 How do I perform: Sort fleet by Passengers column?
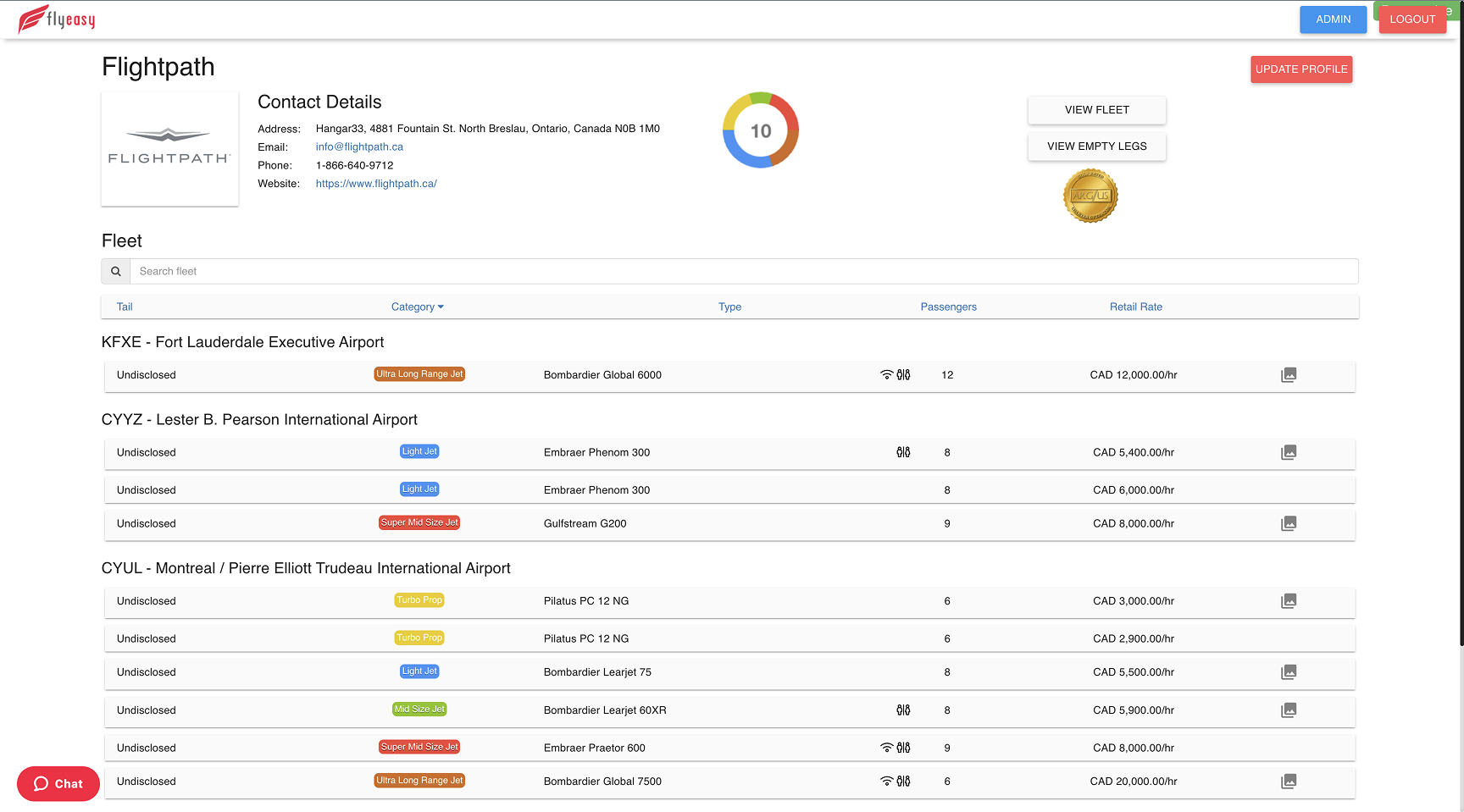pos(948,307)
